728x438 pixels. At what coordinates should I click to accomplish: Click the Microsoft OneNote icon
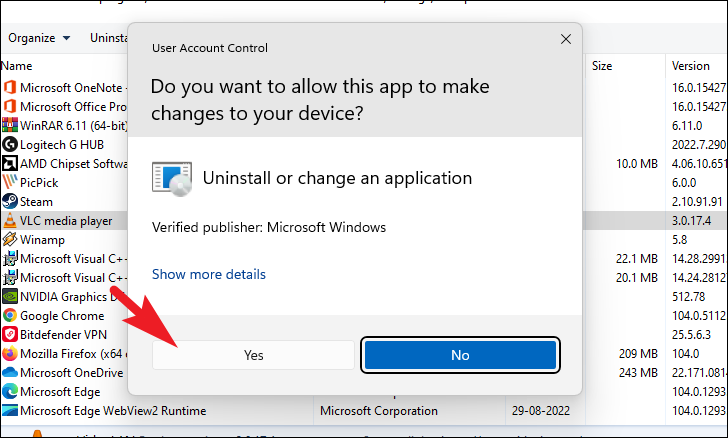[x=10, y=87]
